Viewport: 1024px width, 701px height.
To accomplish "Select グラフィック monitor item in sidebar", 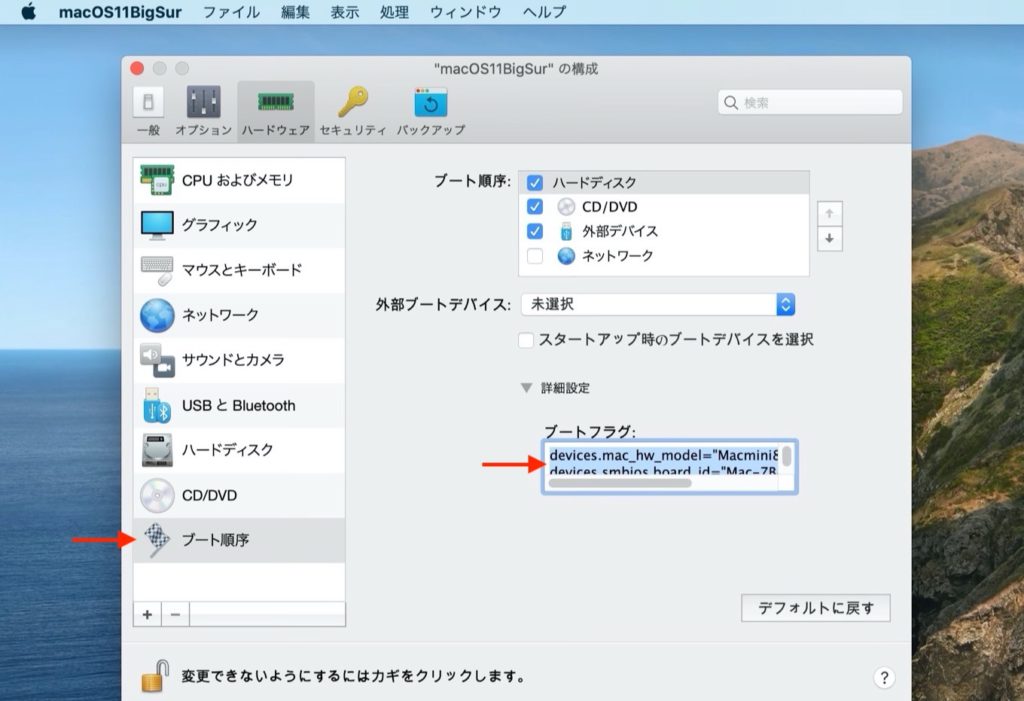I will tap(239, 225).
